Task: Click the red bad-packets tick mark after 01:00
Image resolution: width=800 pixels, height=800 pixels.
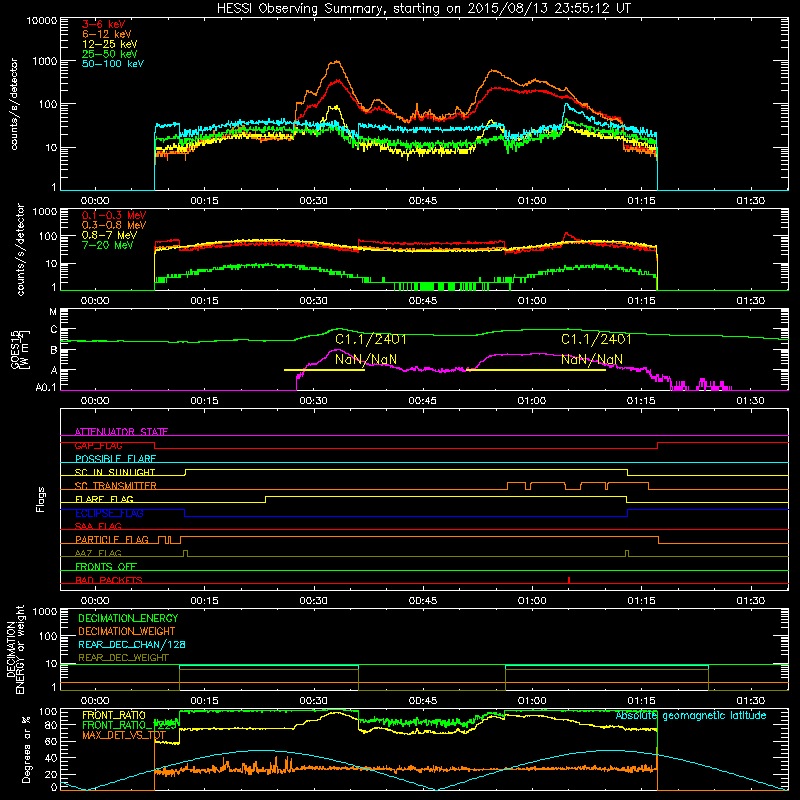Action: click(569, 580)
